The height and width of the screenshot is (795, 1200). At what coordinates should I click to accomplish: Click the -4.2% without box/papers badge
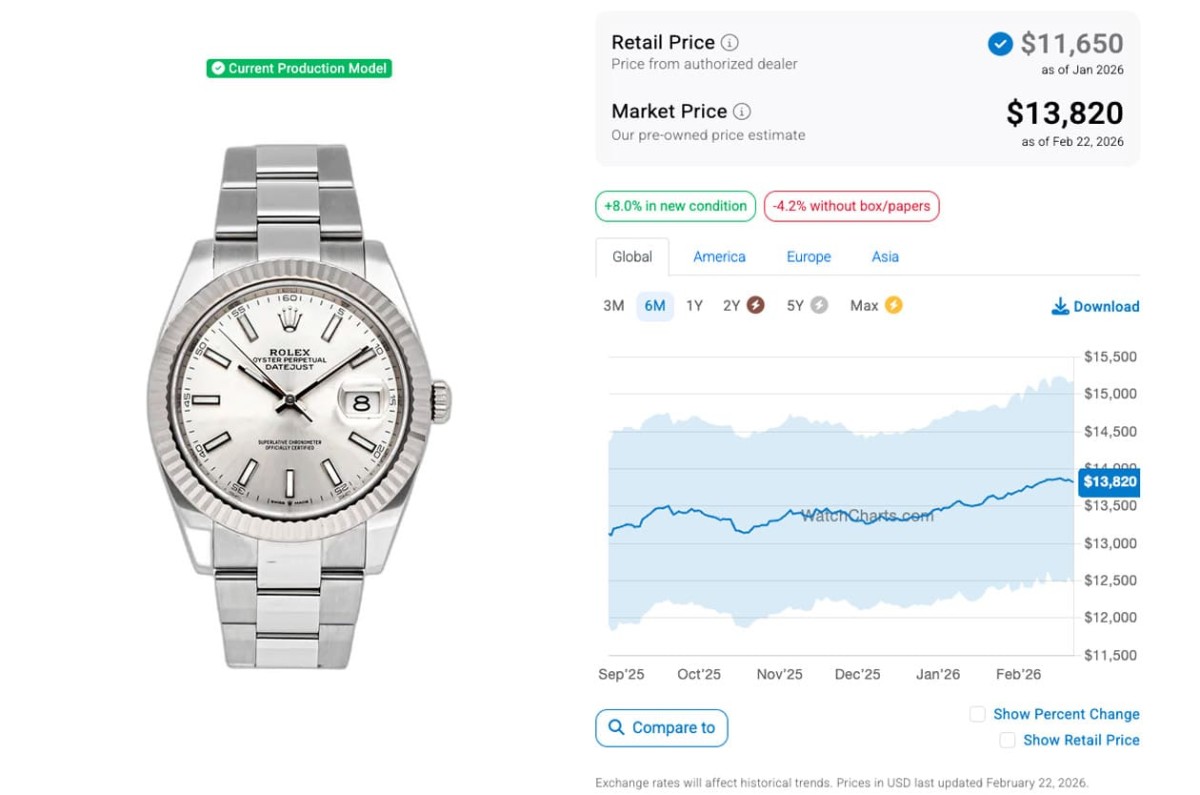pos(851,207)
